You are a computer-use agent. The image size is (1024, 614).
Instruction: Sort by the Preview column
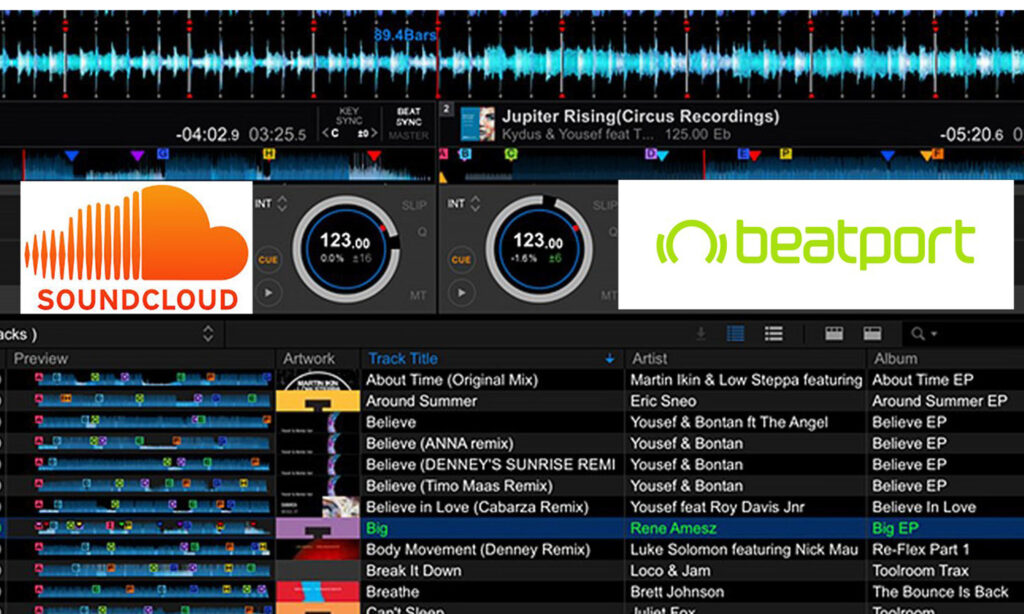[139, 359]
